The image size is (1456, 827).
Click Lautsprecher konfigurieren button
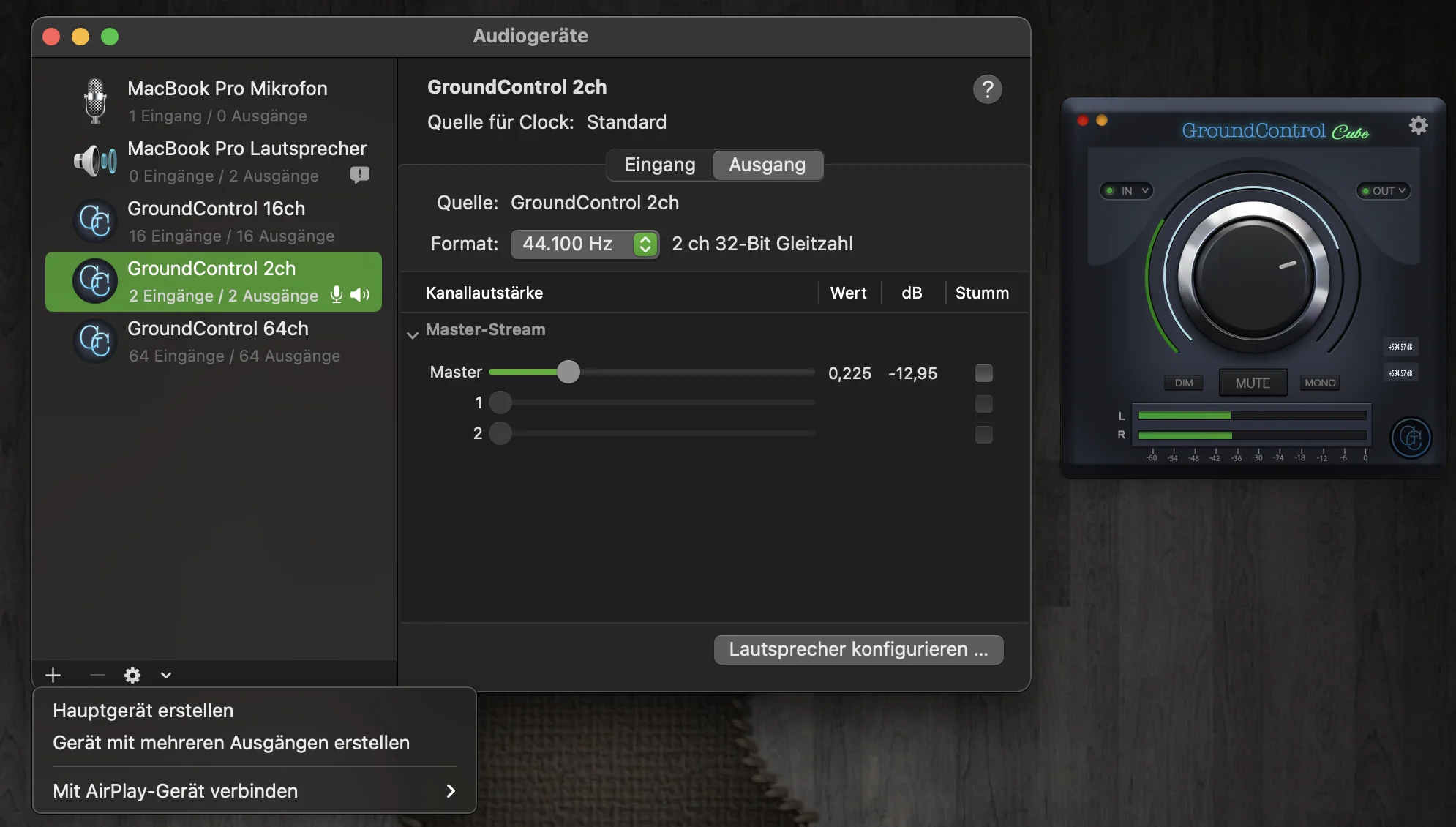858,649
